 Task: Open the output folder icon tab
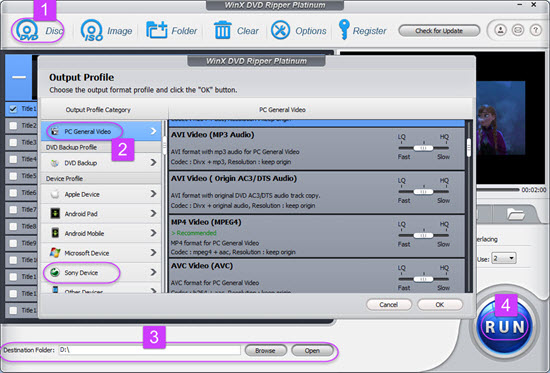tap(516, 214)
